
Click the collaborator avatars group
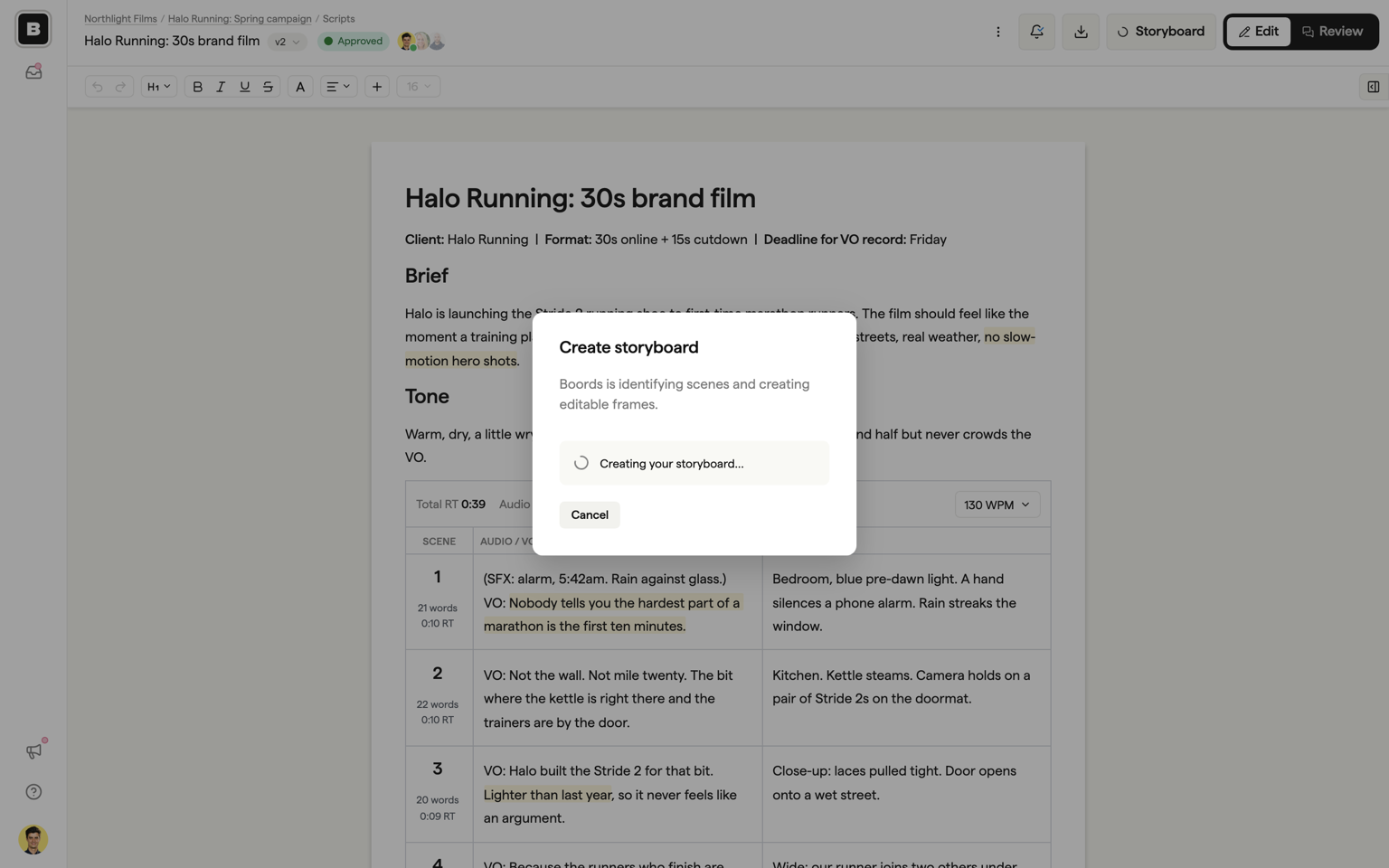421,42
